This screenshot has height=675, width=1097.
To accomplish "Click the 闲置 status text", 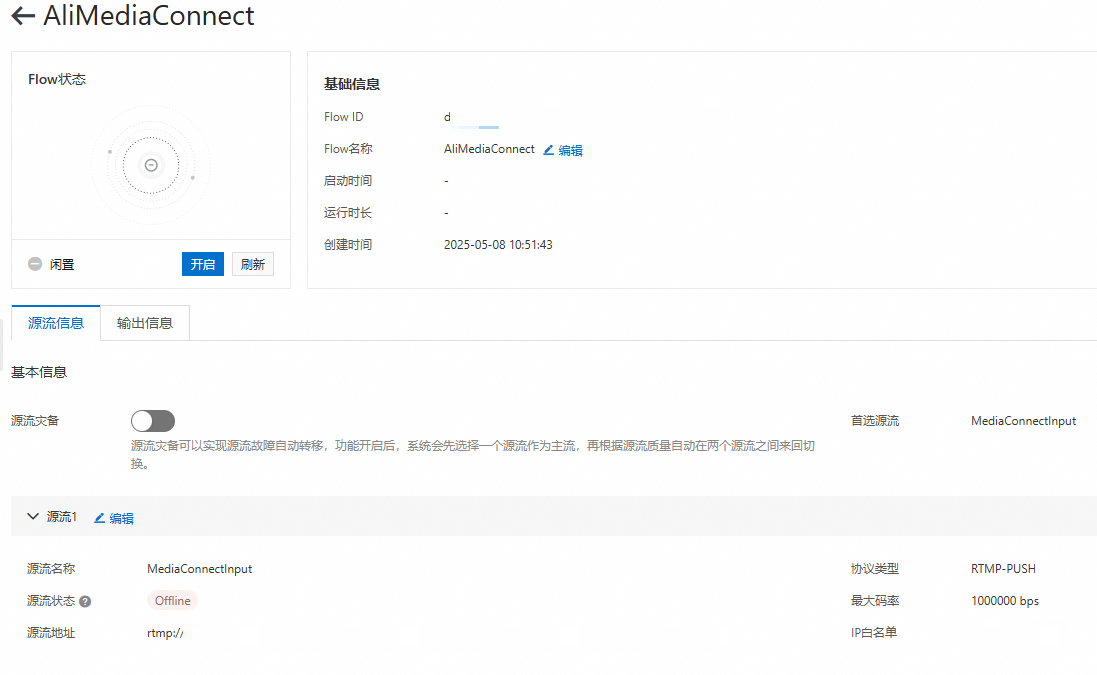I will 62,264.
